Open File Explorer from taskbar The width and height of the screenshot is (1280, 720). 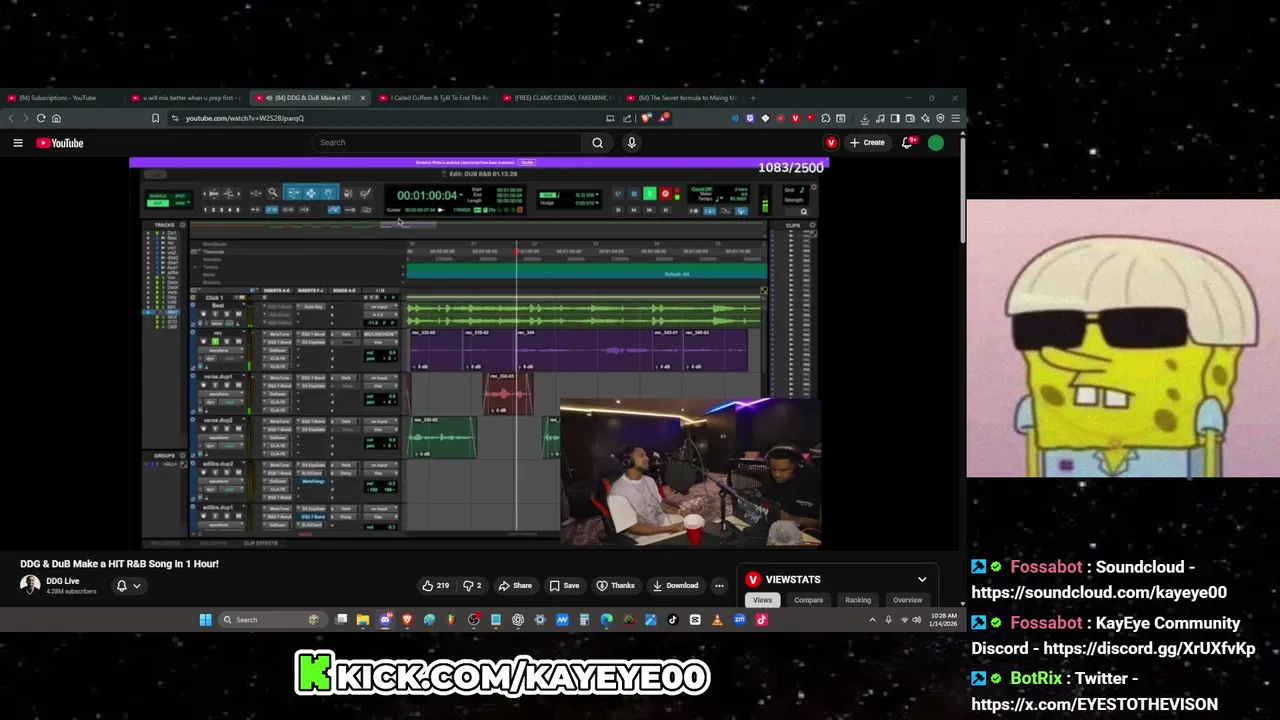coord(363,620)
